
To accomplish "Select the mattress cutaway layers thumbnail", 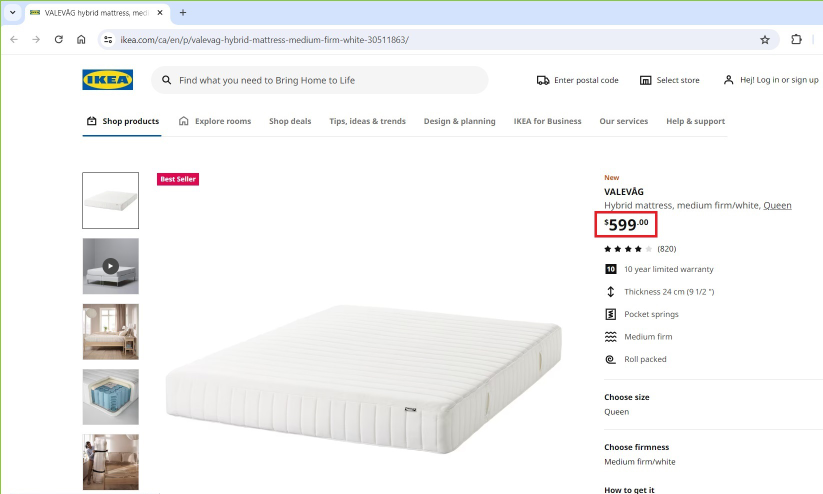I will (111, 397).
